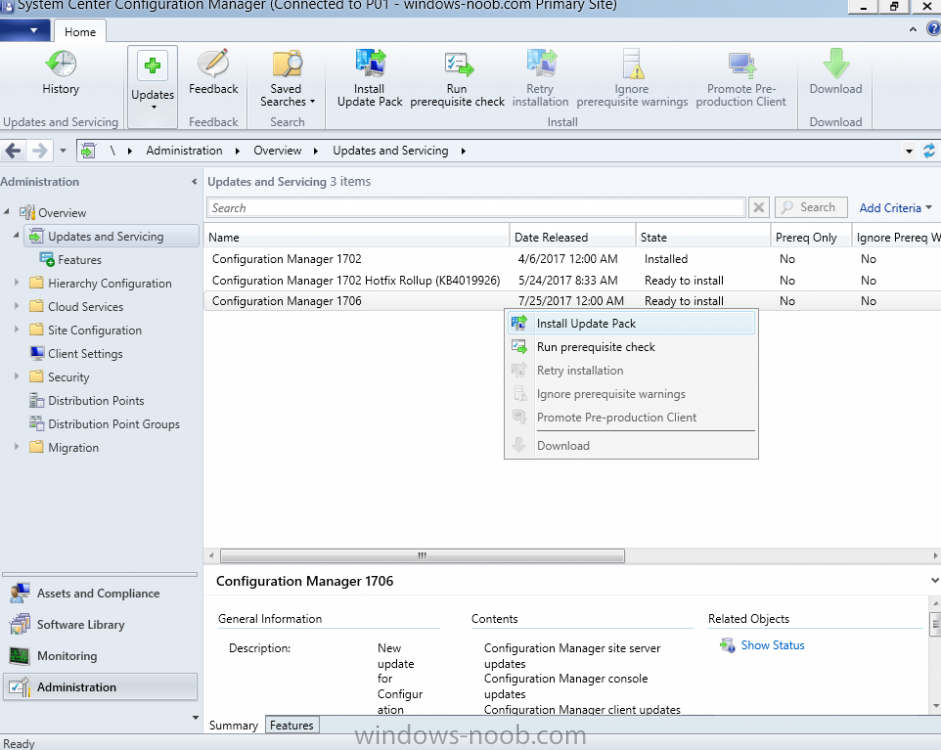Clear the search with the X button

click(759, 208)
